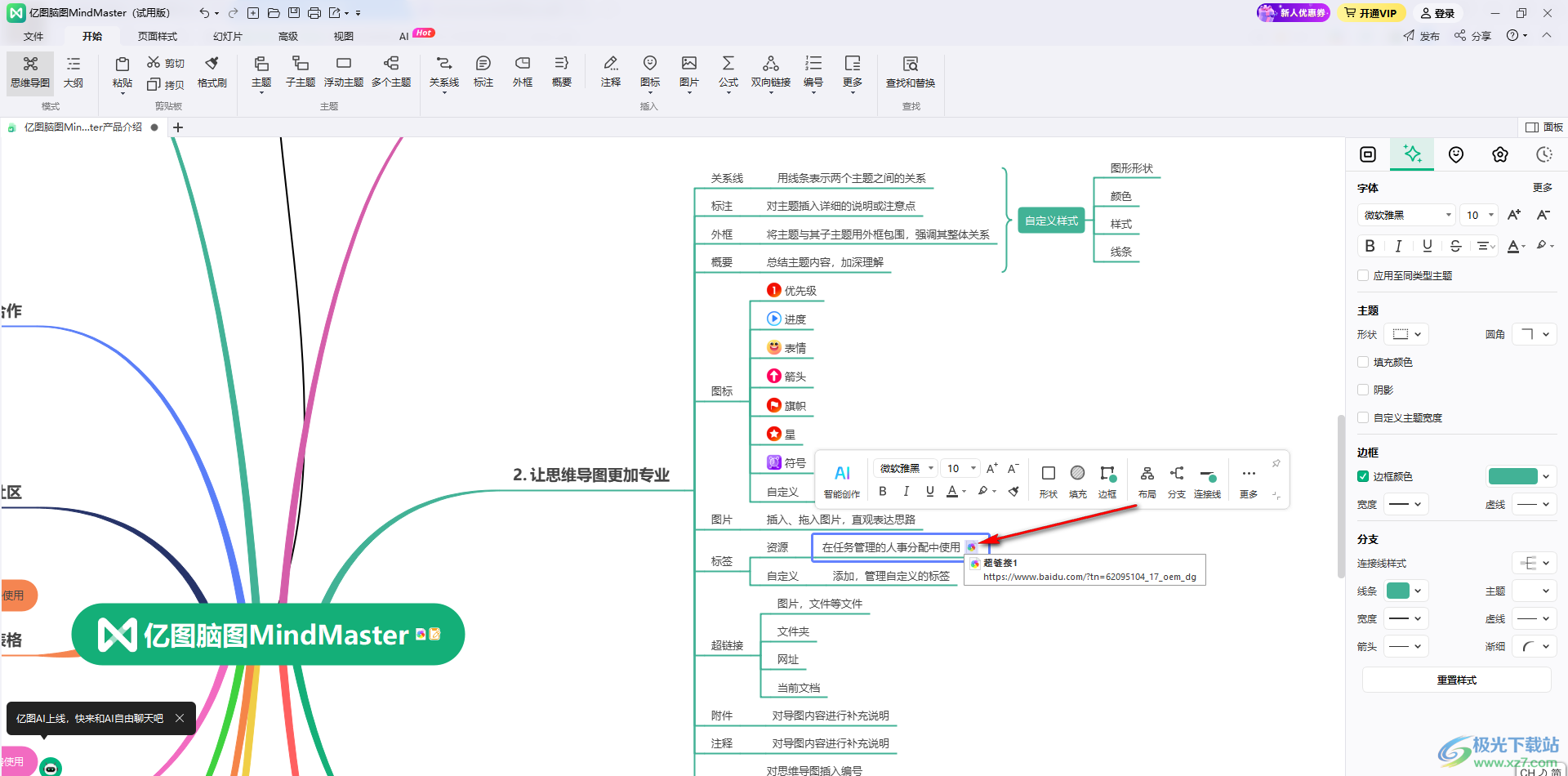Toggle italic in the right panel
1568x776 pixels.
tap(1398, 246)
